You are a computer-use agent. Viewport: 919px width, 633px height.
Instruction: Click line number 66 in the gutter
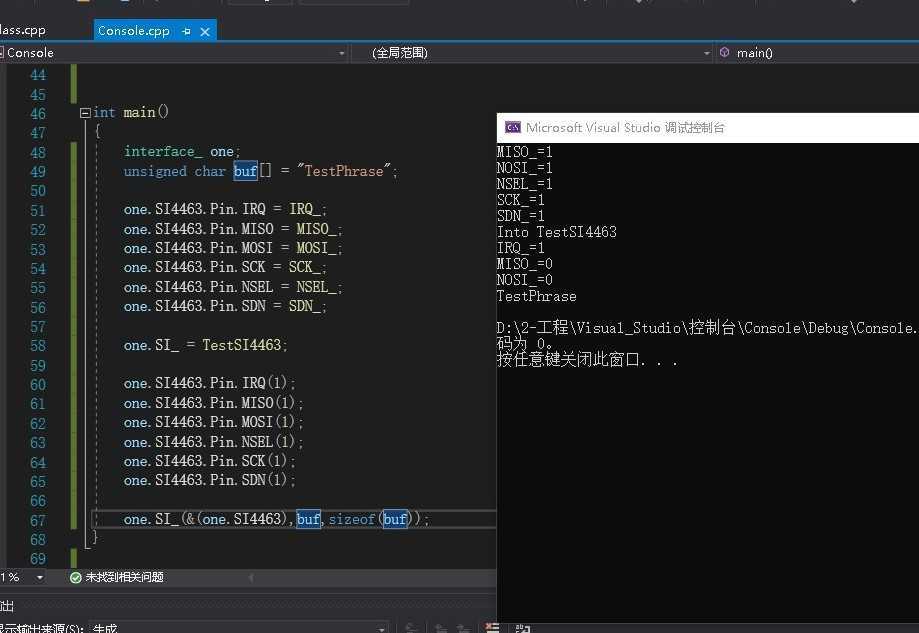38,501
